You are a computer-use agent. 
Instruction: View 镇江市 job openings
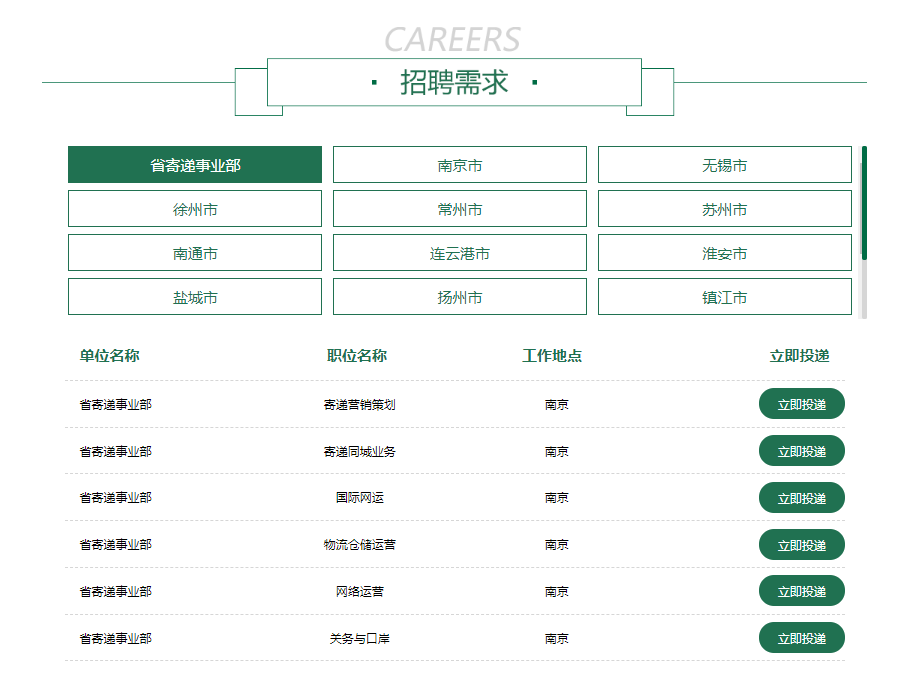[x=722, y=296]
